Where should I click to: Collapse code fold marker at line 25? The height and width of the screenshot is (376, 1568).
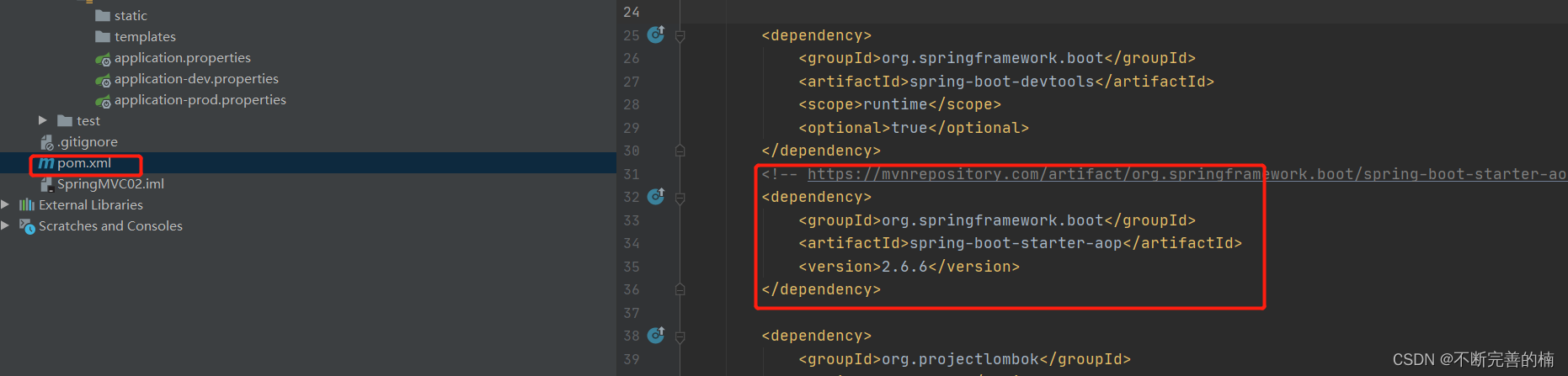680,36
